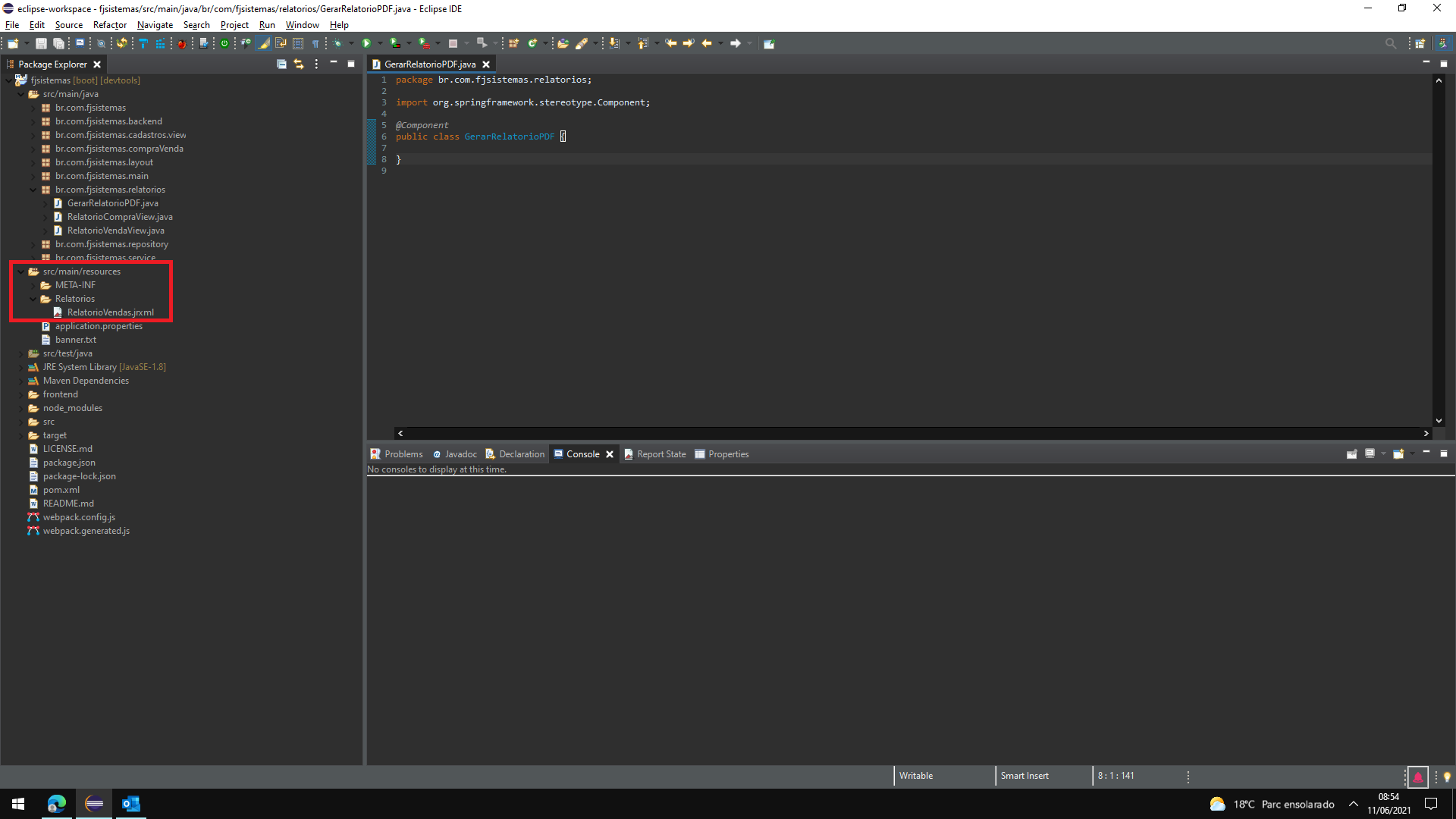Jump to last edit location icon

[670, 44]
